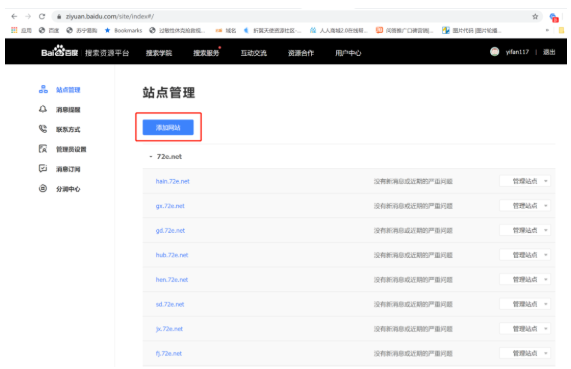571x369 pixels.
Task: Click the Baidu logo
Action: tap(59, 52)
